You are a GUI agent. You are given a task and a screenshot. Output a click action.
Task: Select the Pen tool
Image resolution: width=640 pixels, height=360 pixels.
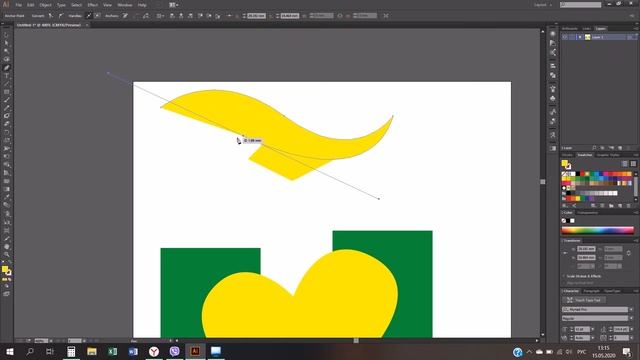click(7, 68)
